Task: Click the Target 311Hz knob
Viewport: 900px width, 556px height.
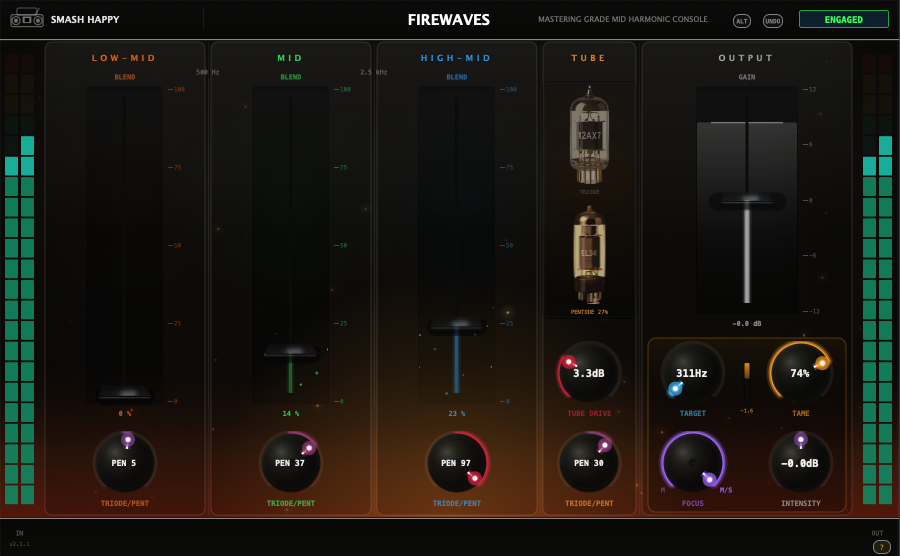Action: tap(692, 373)
